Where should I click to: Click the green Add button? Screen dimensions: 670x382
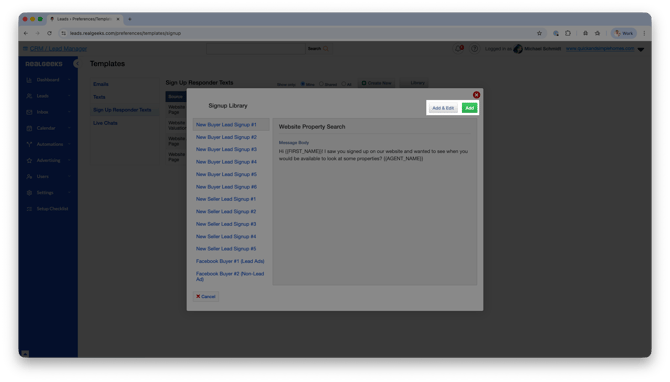(x=469, y=108)
